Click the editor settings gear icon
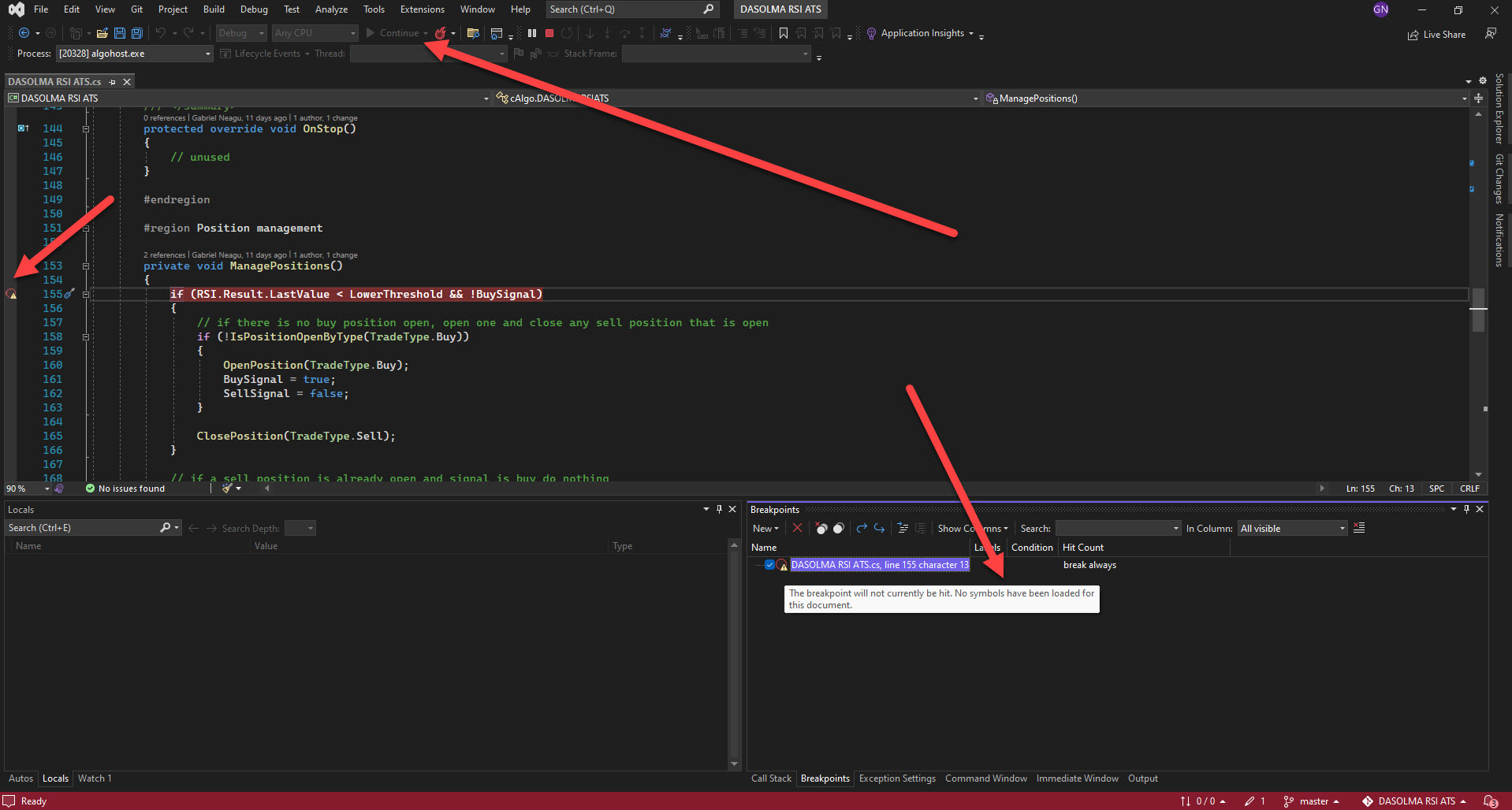Screen dimensions: 1512x810 click(1482, 80)
